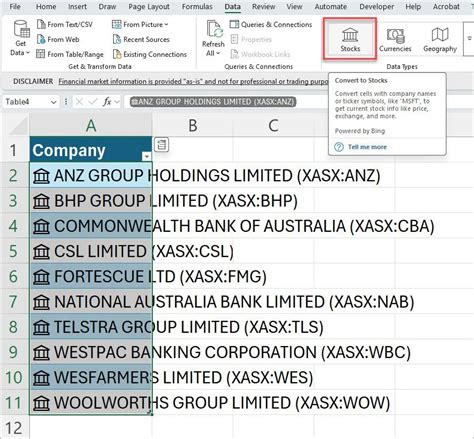Click Tell me more in tooltip
Viewport: 474px width, 439px height.
point(367,147)
